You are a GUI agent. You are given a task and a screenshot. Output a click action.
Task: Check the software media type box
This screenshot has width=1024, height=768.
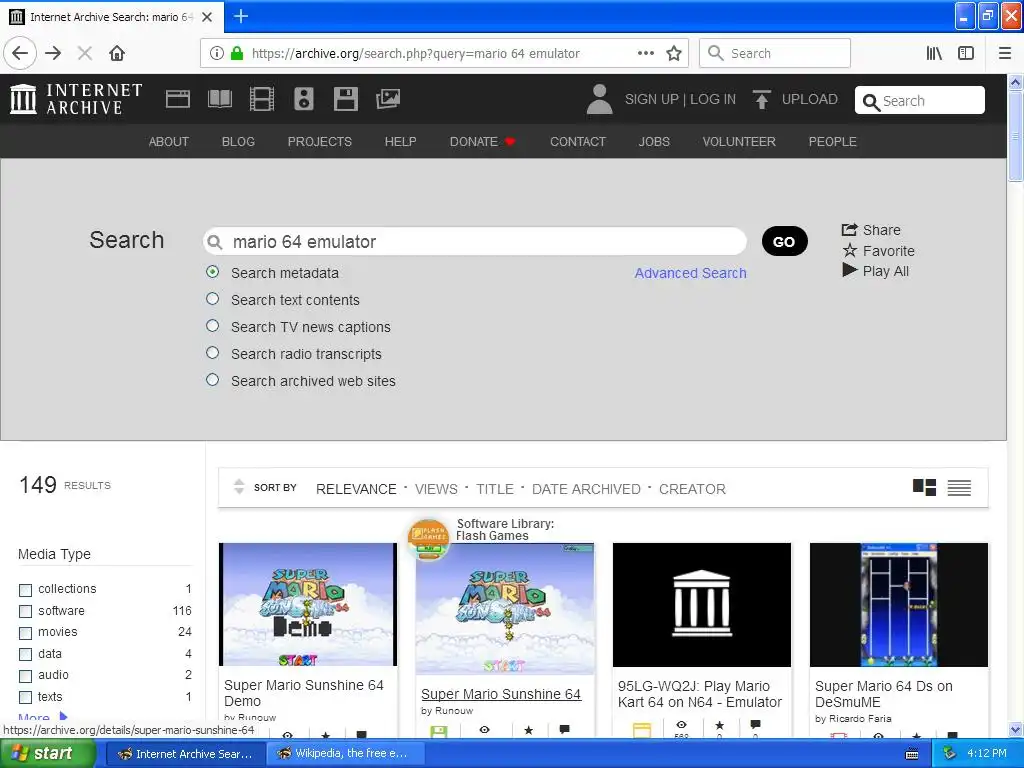pos(25,611)
